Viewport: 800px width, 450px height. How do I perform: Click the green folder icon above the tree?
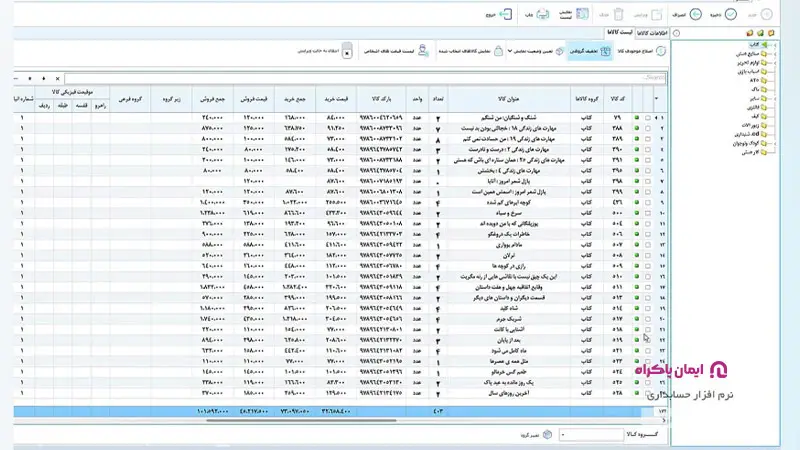pyautogui.click(x=760, y=33)
